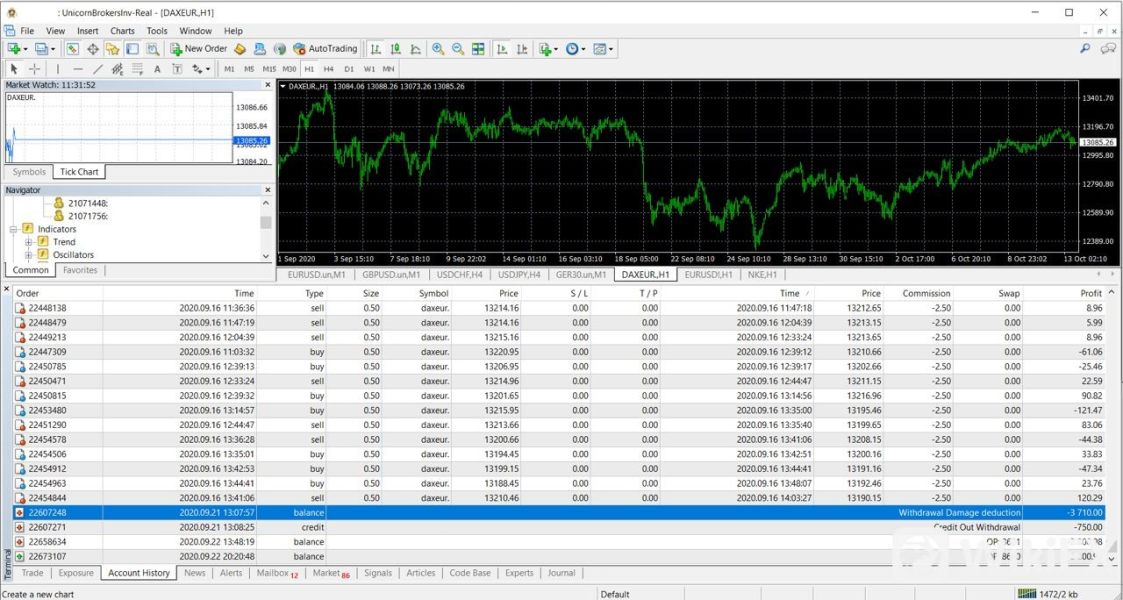Image resolution: width=1123 pixels, height=600 pixels.
Task: Switch timeframe to M15
Action: click(x=269, y=69)
